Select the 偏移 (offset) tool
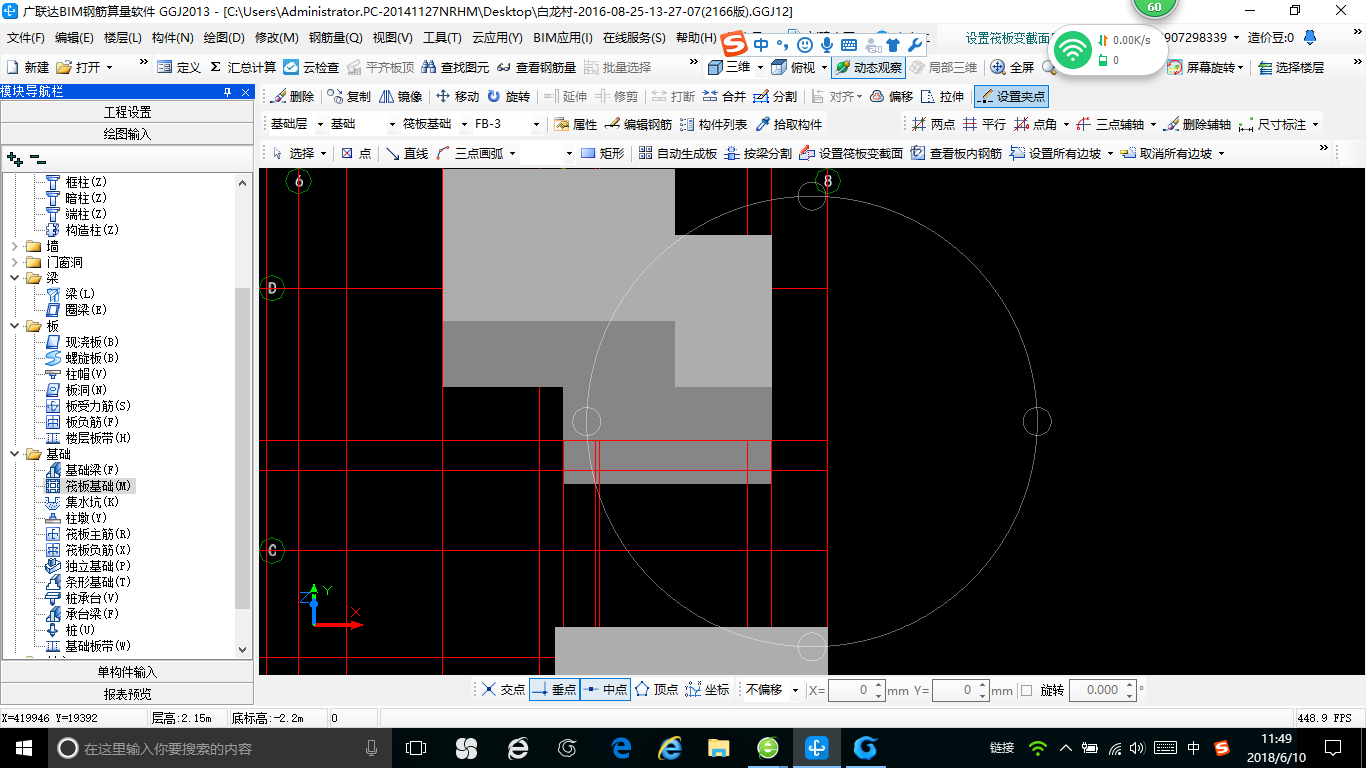This screenshot has width=1366, height=768. (x=891, y=97)
